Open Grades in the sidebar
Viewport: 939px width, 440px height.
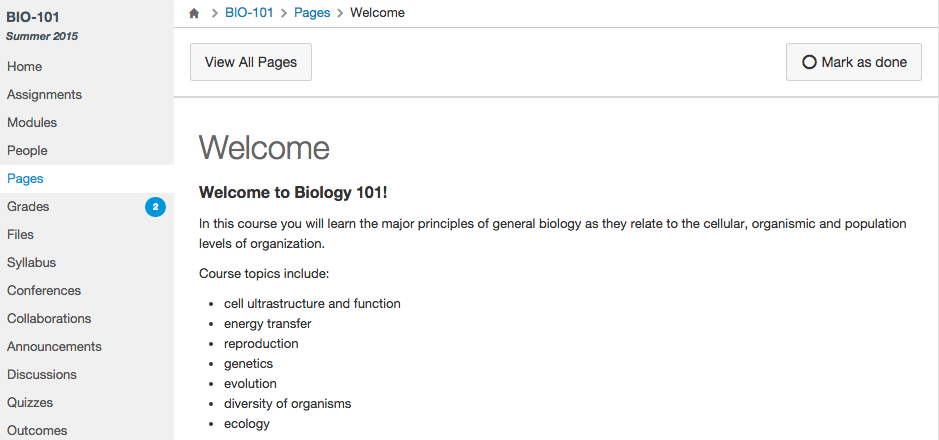(x=28, y=207)
